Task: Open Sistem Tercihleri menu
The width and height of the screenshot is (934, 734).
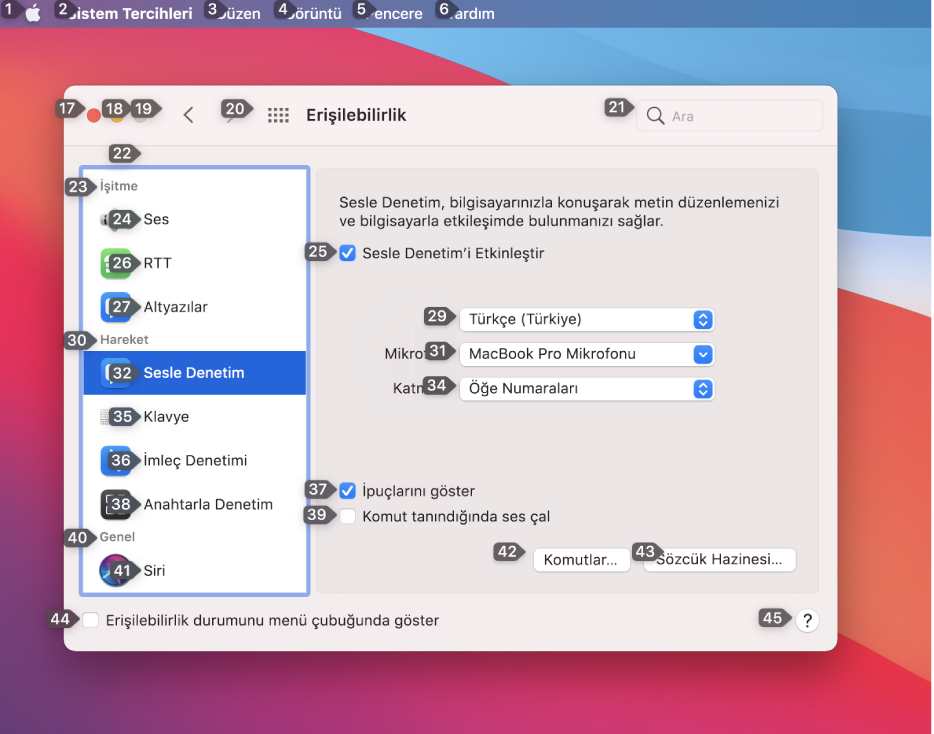Action: (x=130, y=13)
